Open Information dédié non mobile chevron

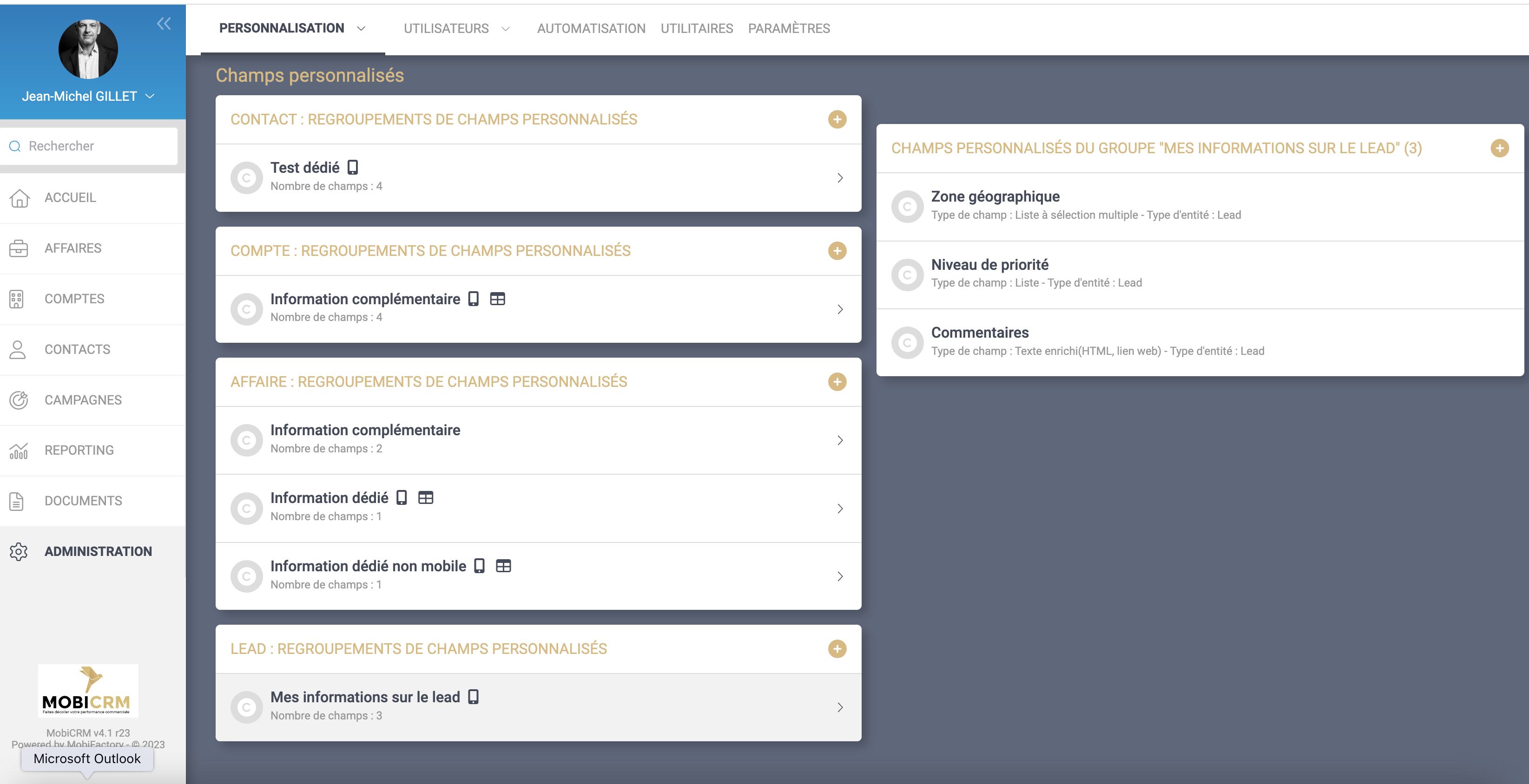[840, 576]
